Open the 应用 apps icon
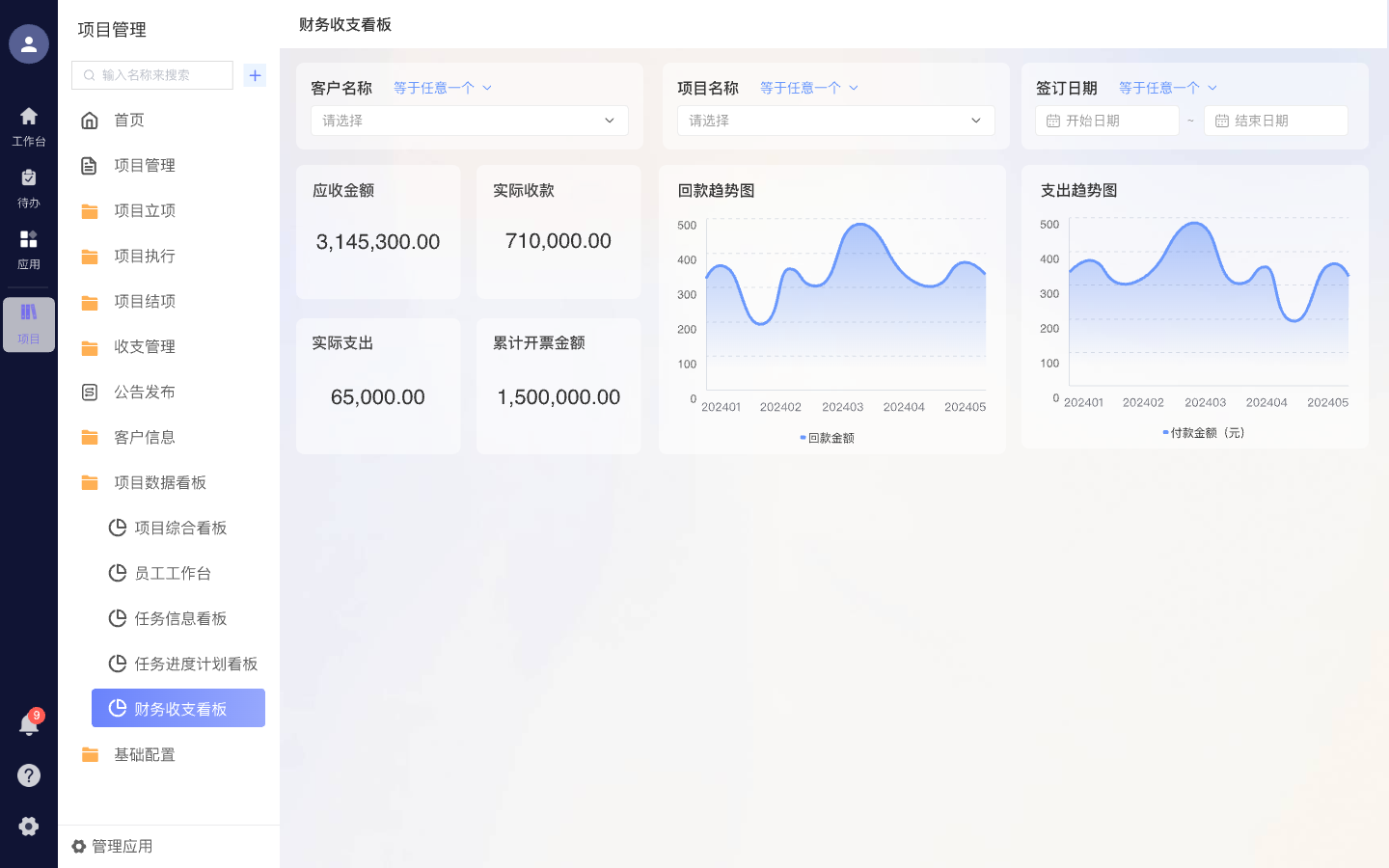This screenshot has width=1389, height=868. pyautogui.click(x=29, y=244)
